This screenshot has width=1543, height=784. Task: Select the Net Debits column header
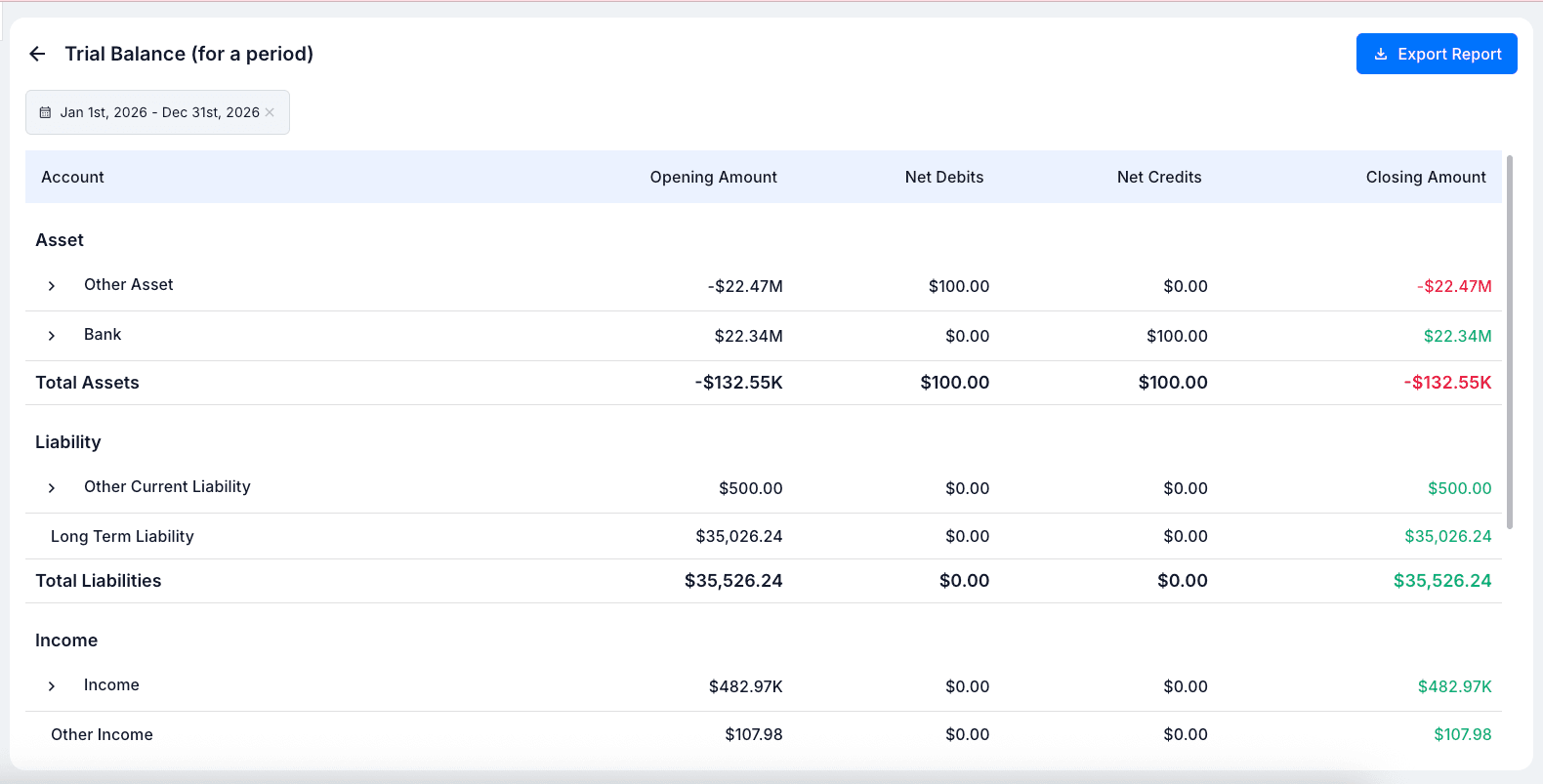point(944,177)
